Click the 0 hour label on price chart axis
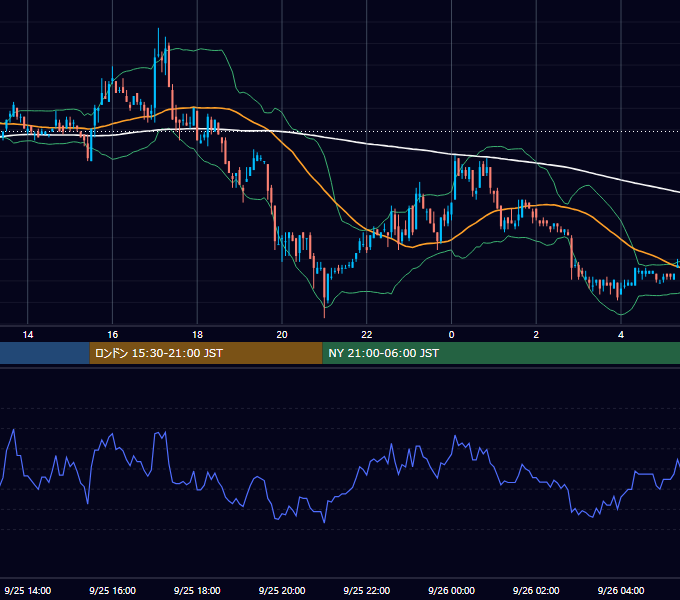The width and height of the screenshot is (680, 600). coord(451,335)
